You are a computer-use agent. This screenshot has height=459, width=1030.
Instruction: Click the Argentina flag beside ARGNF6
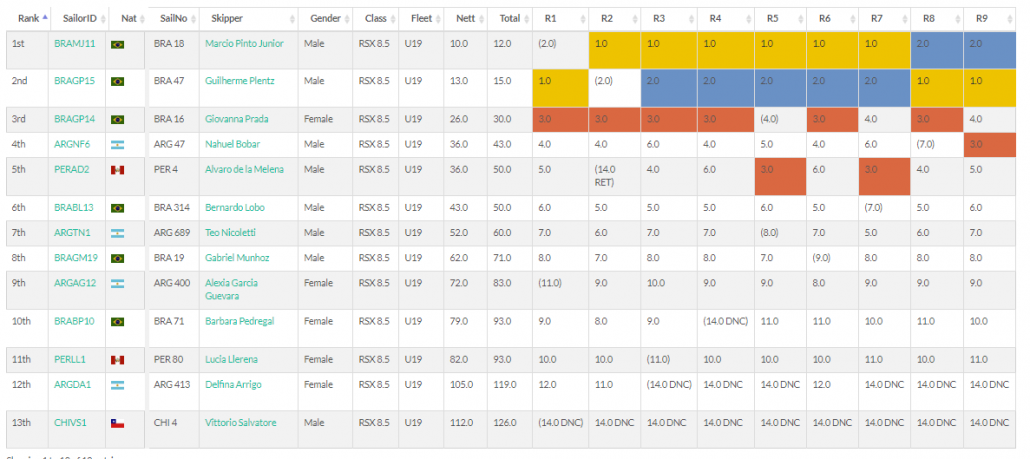click(x=118, y=144)
